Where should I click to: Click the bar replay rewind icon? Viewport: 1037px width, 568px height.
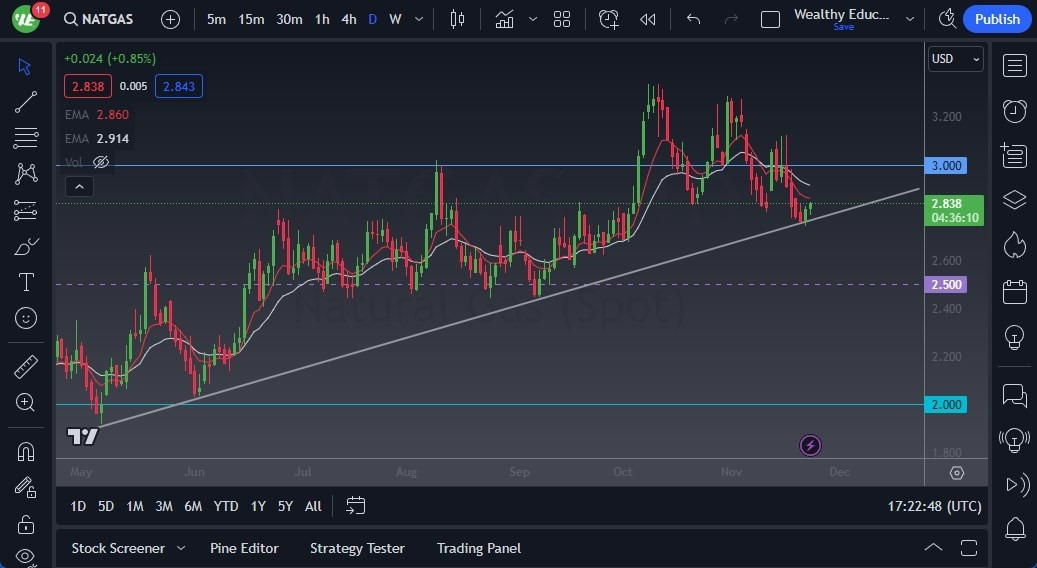pyautogui.click(x=648, y=19)
